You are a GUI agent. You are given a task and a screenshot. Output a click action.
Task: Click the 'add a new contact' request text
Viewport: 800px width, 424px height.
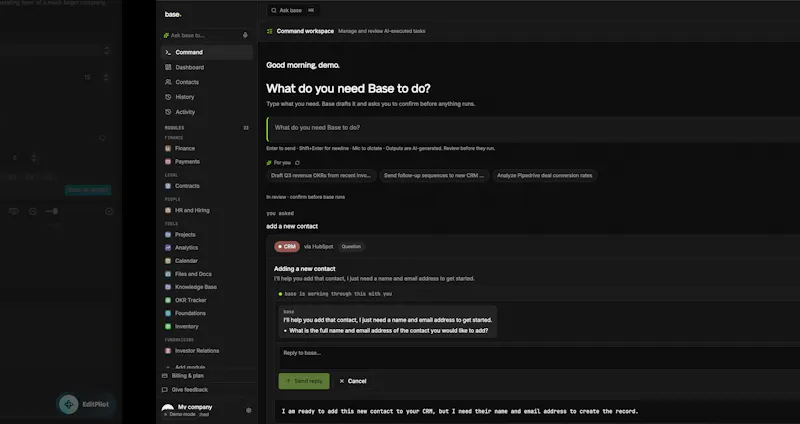click(x=292, y=226)
